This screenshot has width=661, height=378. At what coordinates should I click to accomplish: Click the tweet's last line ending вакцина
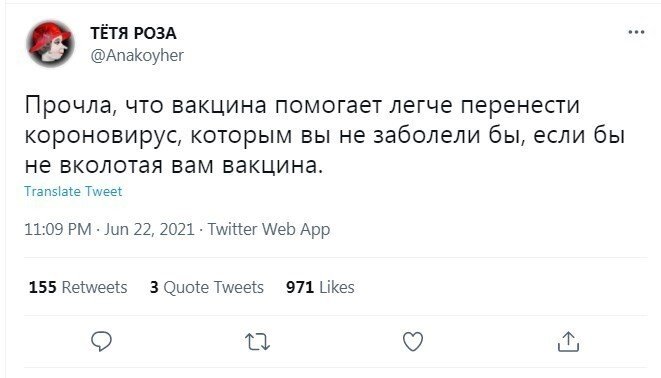(174, 165)
